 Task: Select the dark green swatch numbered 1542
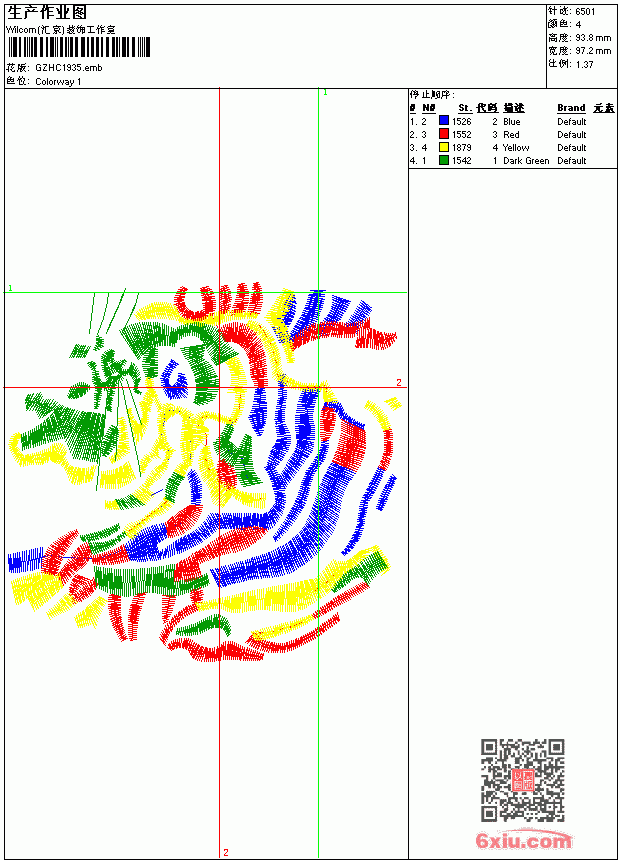pos(444,160)
